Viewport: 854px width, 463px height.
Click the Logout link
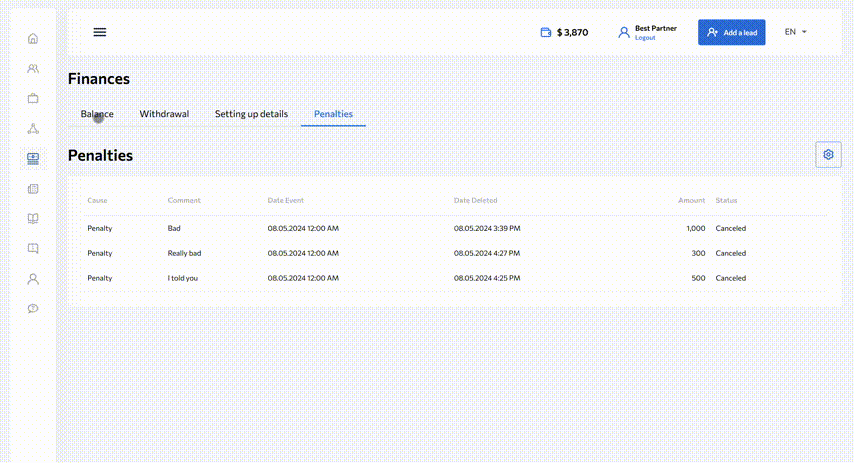(x=645, y=38)
